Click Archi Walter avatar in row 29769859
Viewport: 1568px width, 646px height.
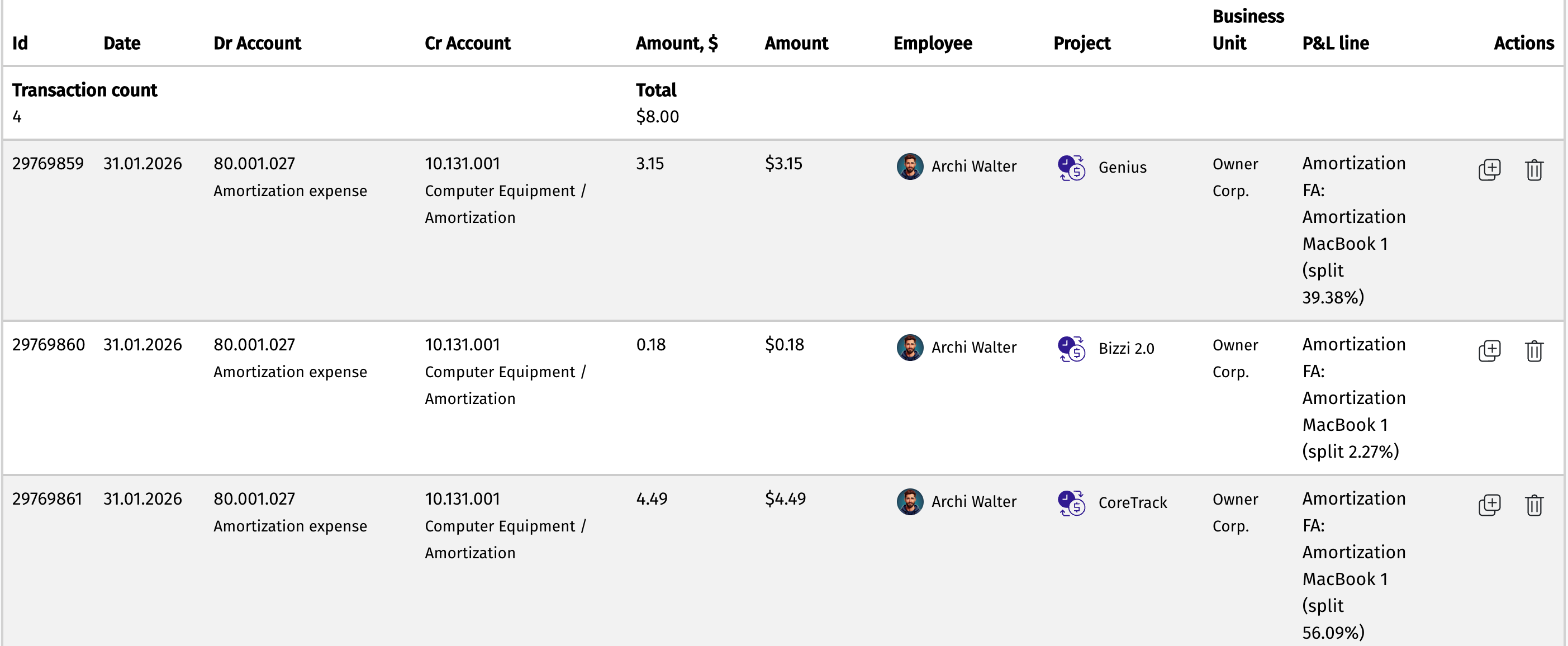(909, 166)
